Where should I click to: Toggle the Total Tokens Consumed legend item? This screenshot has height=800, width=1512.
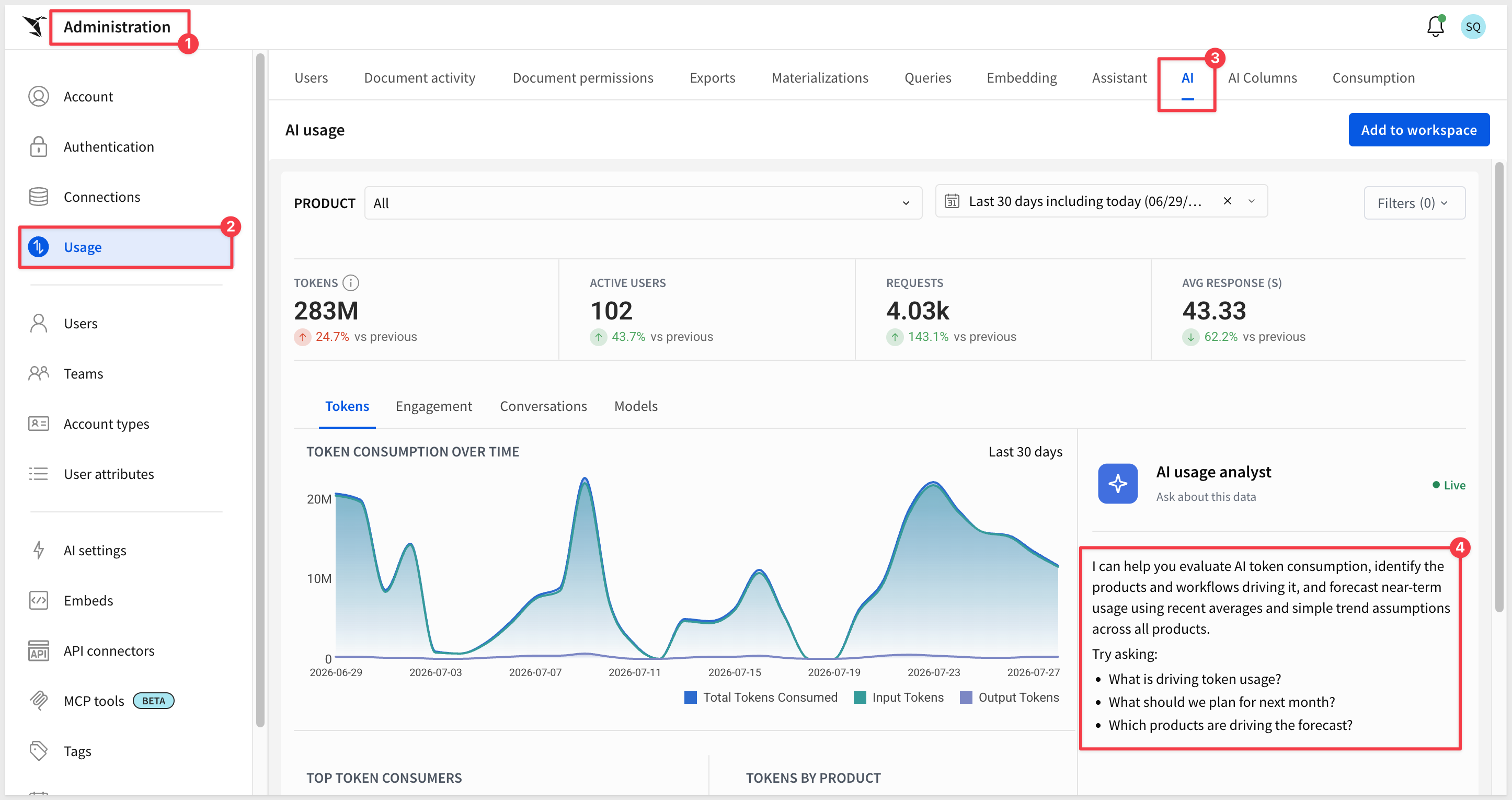[761, 698]
